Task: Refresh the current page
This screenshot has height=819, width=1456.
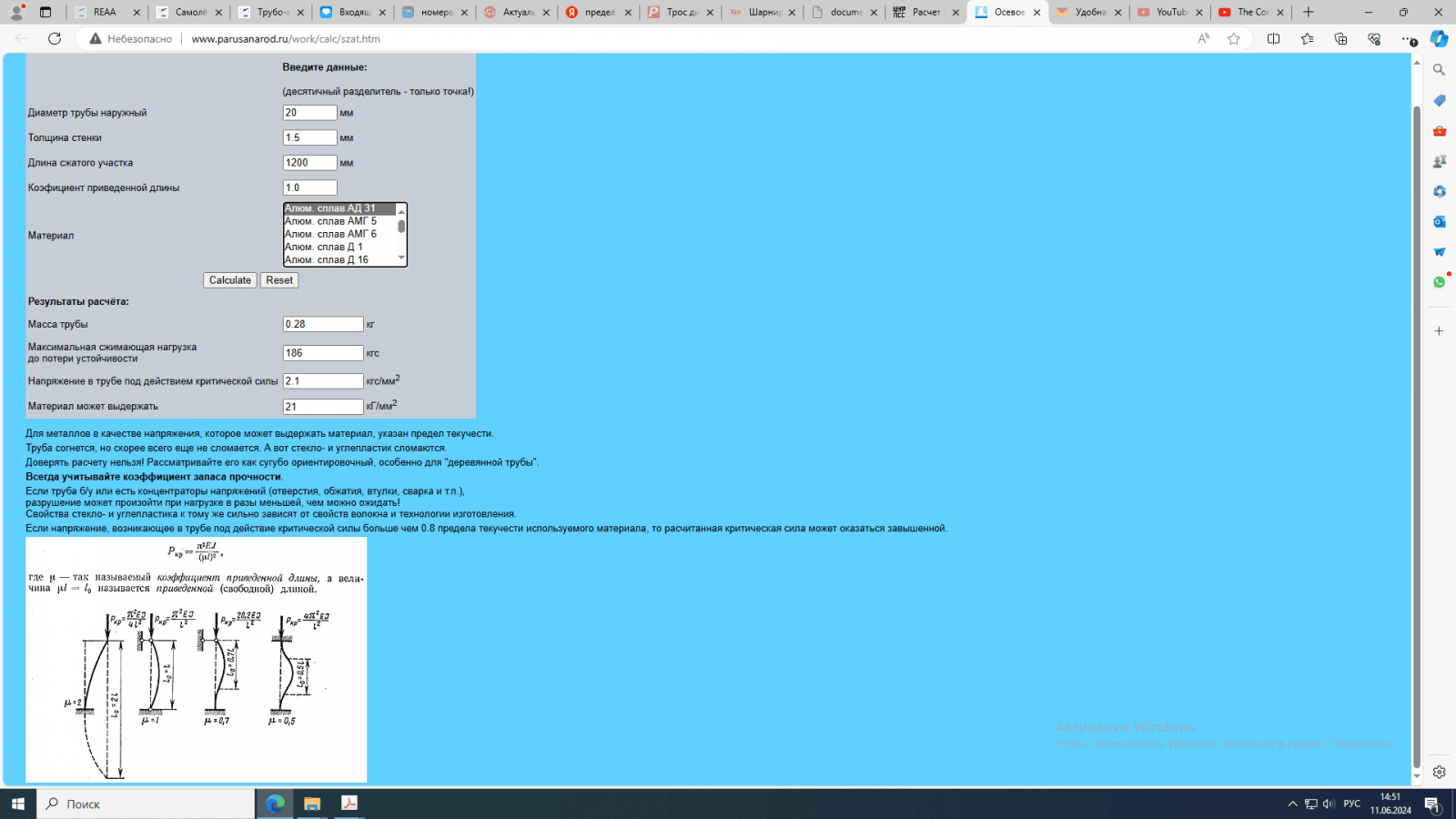Action: (55, 38)
